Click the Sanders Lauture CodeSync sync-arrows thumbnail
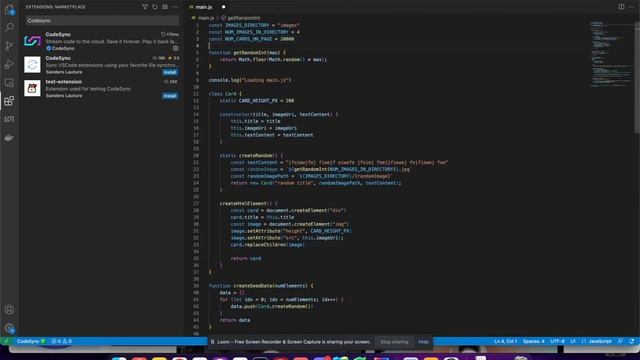 [32, 64]
